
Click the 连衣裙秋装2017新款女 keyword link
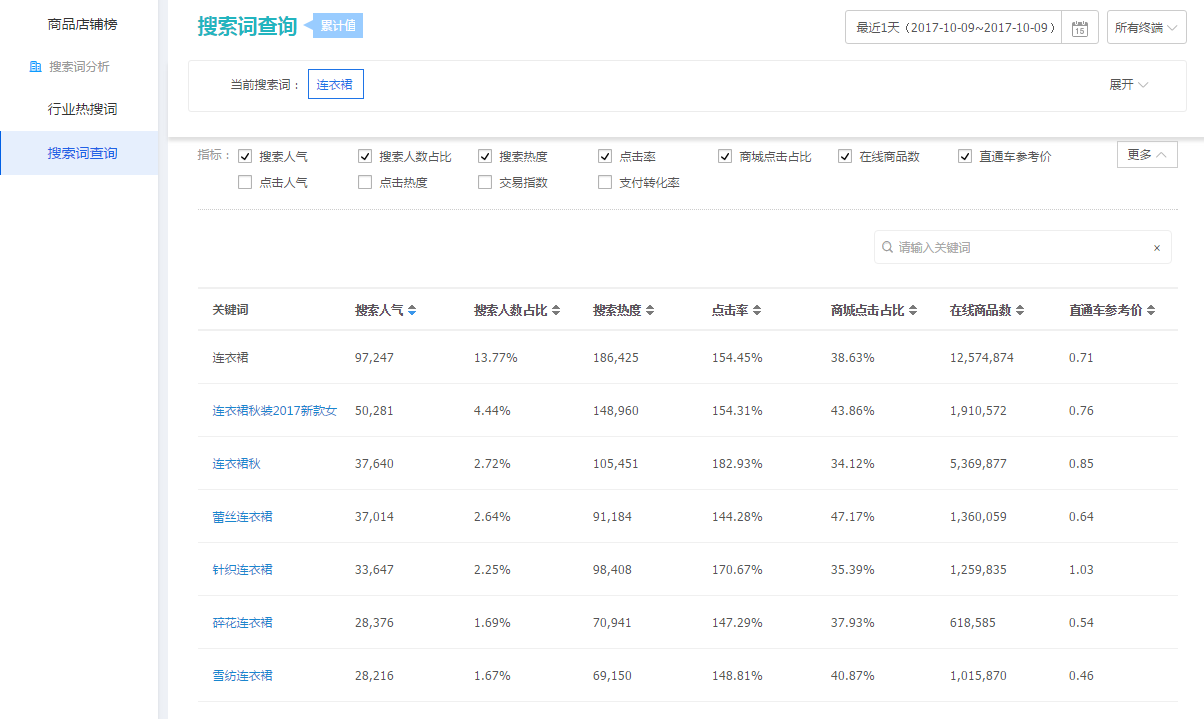(275, 411)
